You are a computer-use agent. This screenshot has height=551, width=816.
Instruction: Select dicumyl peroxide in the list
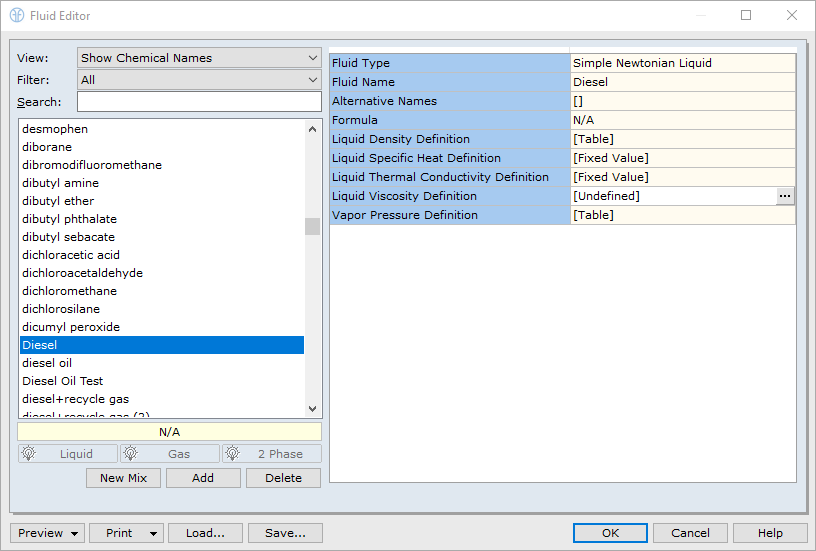162,327
